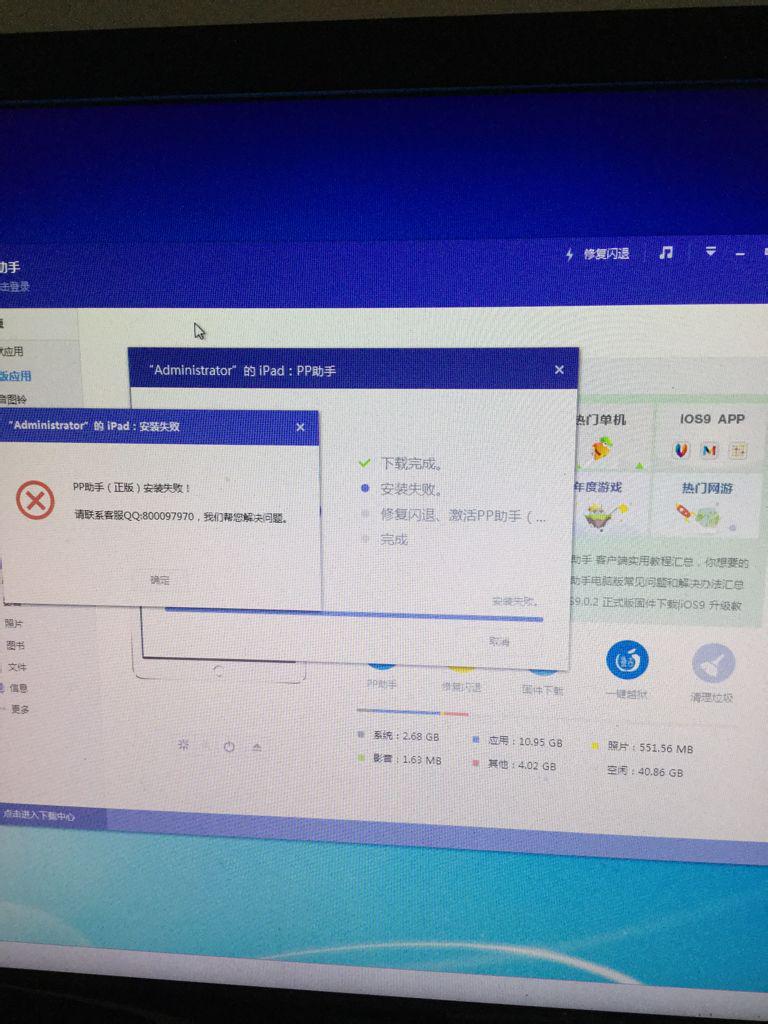Click the PP助手 shortcut label
The width and height of the screenshot is (768, 1024).
(382, 684)
